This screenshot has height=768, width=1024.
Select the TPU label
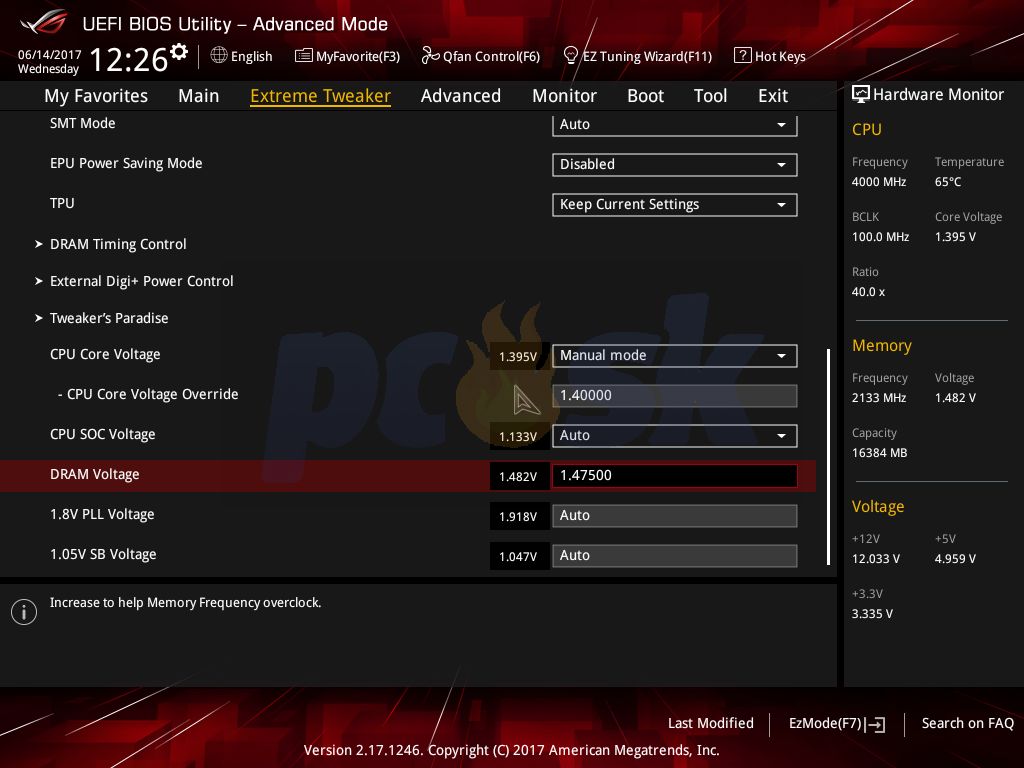62,203
